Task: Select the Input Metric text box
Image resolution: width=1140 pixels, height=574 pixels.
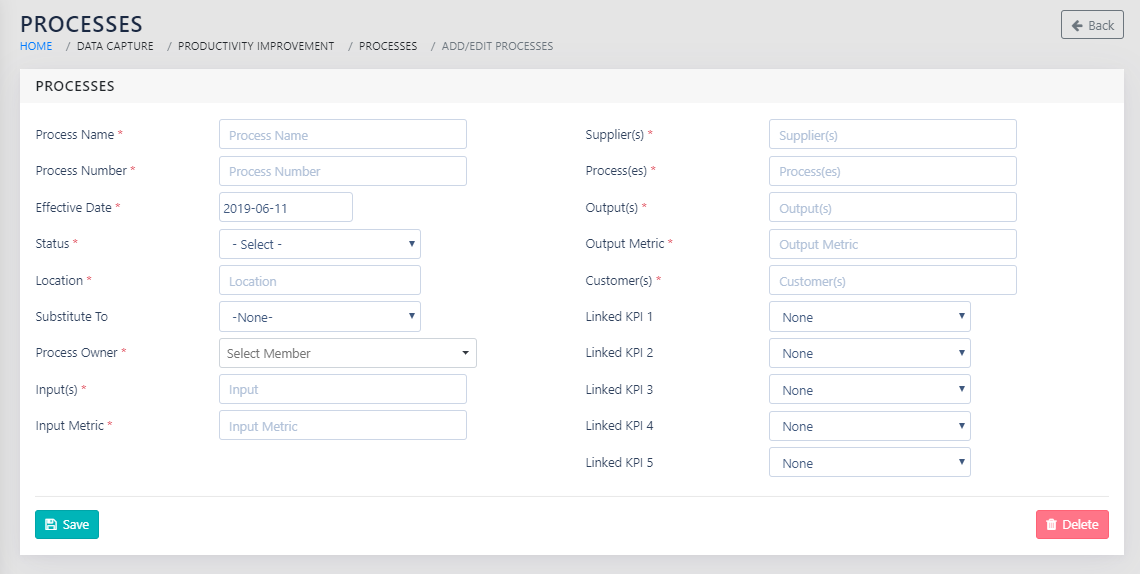Action: click(342, 426)
